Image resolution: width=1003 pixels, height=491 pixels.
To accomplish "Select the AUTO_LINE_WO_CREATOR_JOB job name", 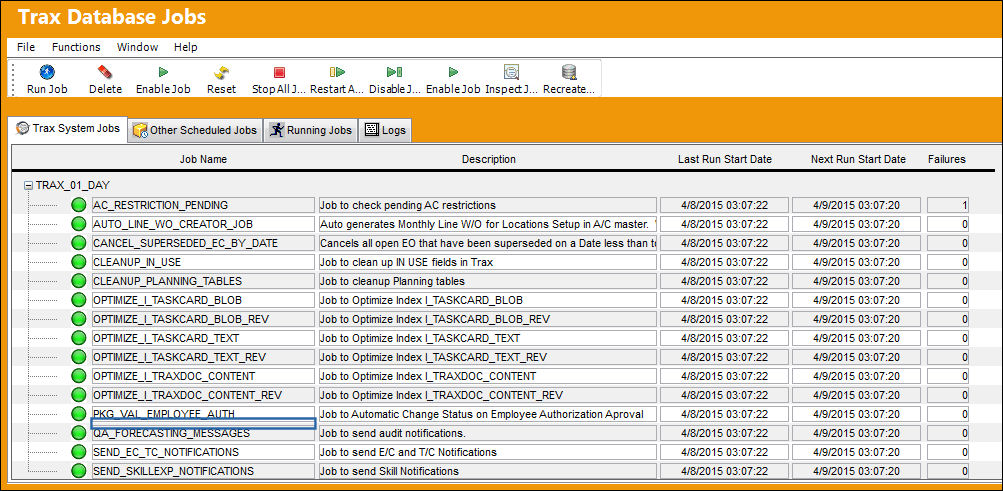I will click(x=203, y=224).
